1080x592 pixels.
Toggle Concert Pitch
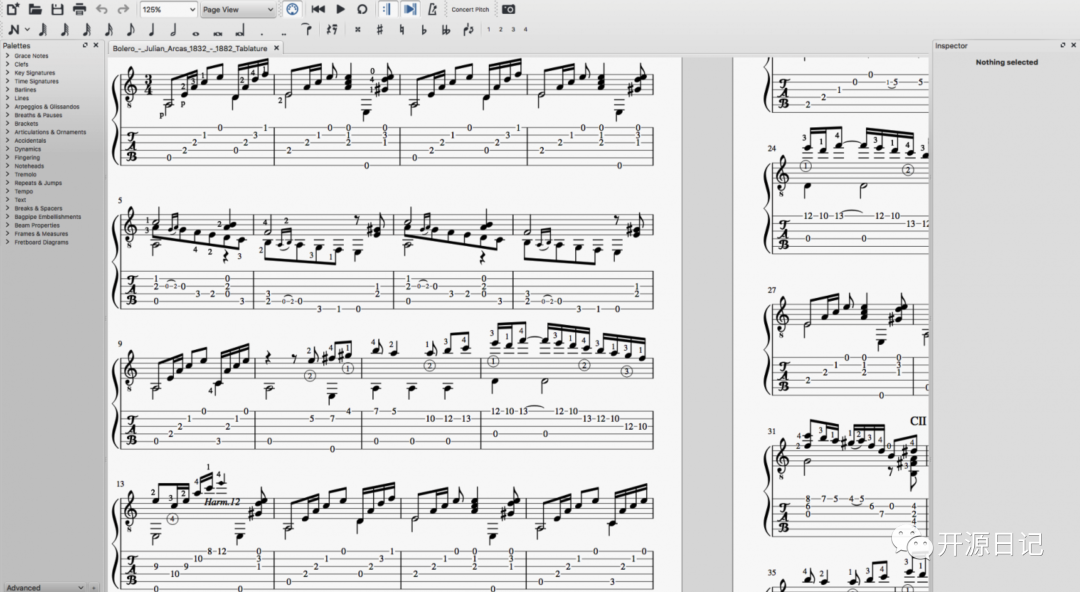point(470,10)
